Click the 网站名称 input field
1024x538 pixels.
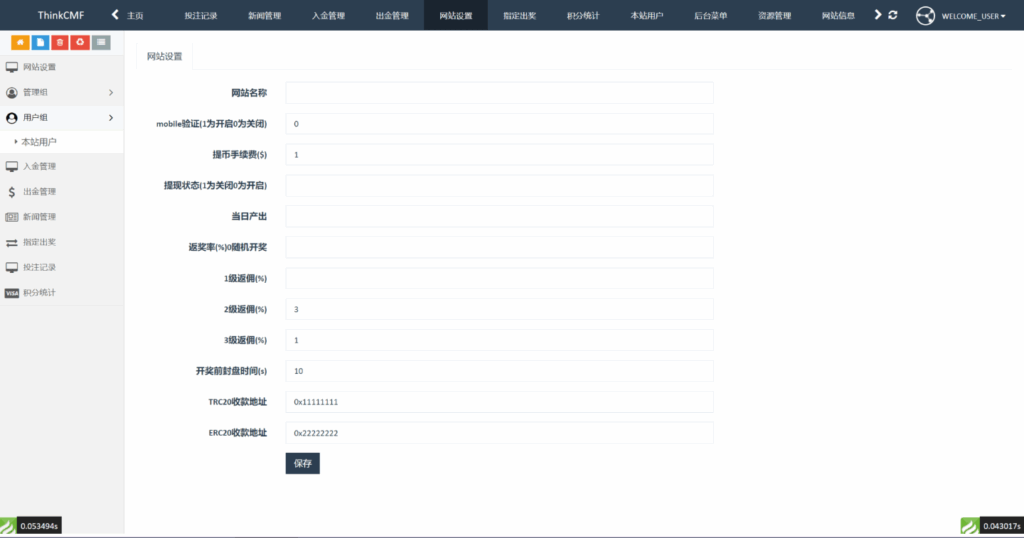click(x=499, y=93)
